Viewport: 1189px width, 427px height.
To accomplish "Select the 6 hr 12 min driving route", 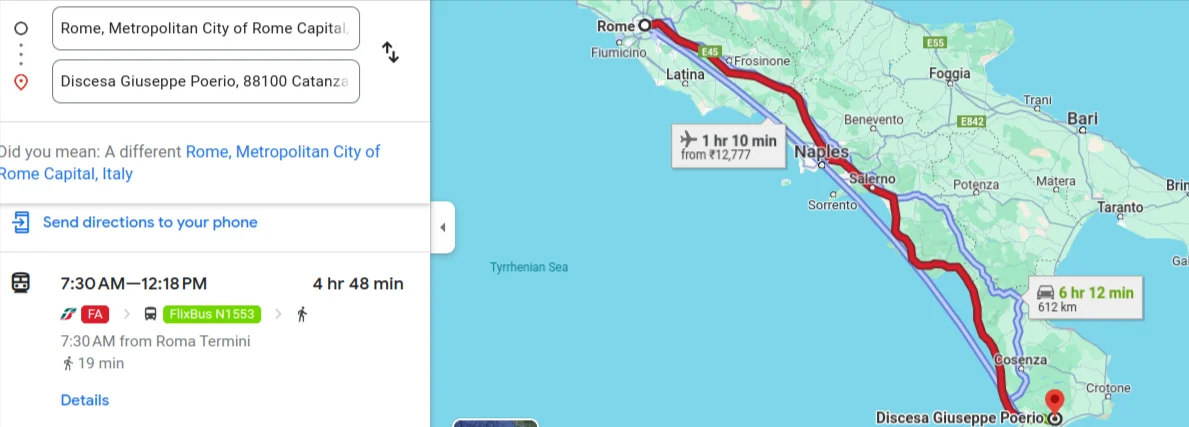I will (x=1085, y=298).
